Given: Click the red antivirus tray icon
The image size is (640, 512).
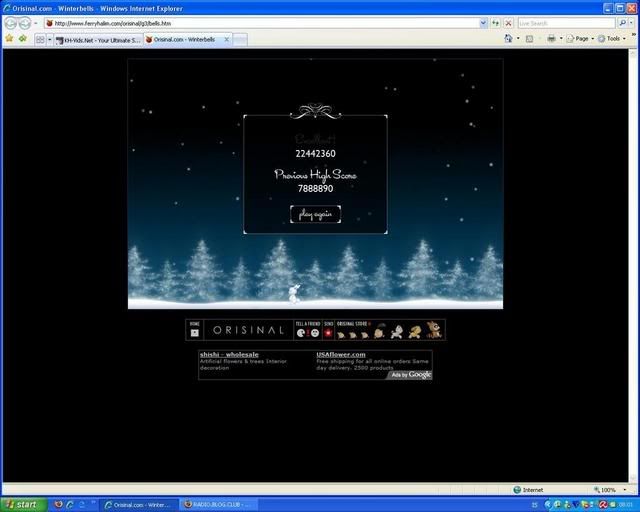Looking at the screenshot, I should click(603, 505).
